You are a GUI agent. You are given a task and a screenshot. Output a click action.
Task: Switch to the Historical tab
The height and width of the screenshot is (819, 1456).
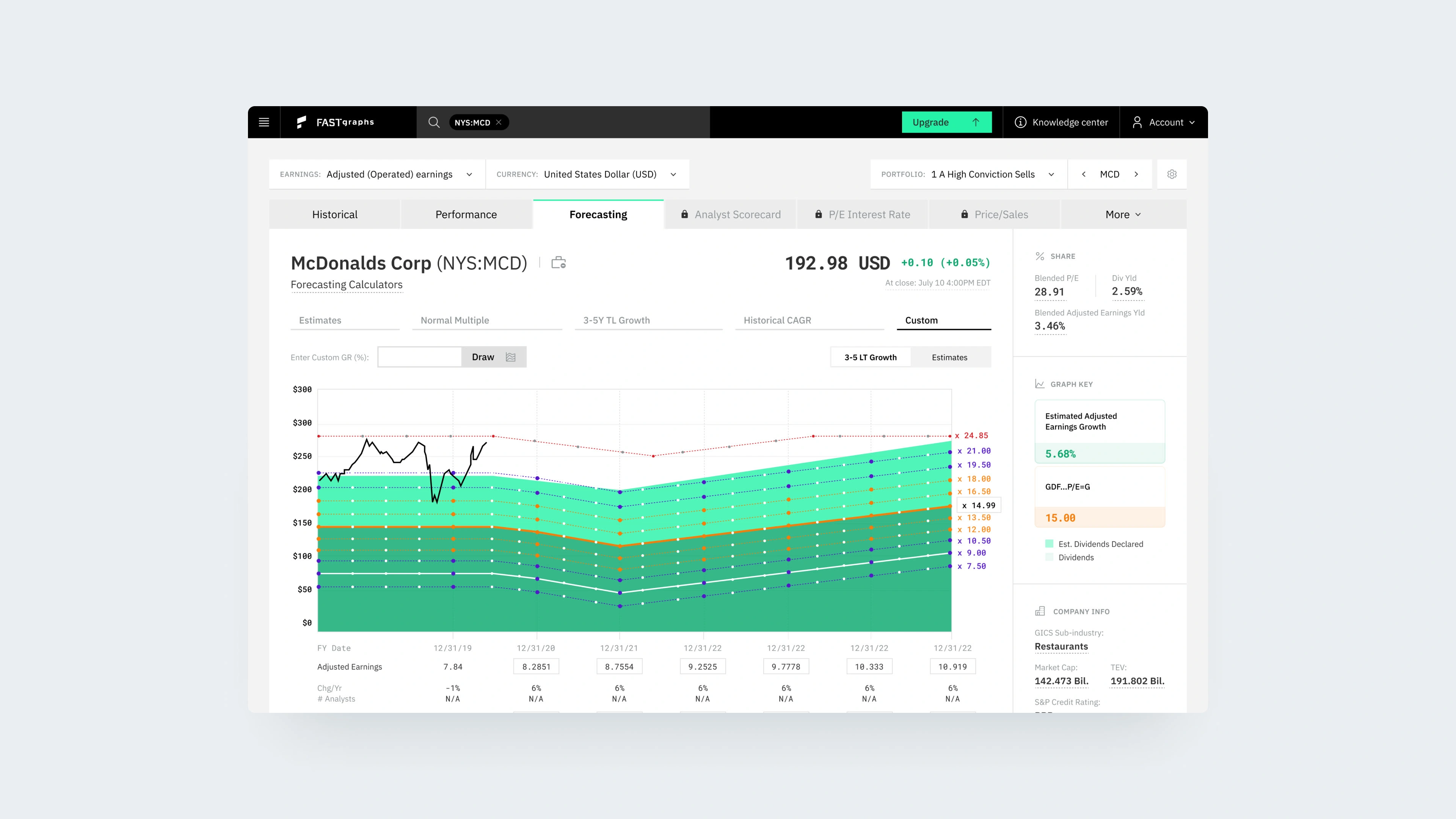(334, 214)
